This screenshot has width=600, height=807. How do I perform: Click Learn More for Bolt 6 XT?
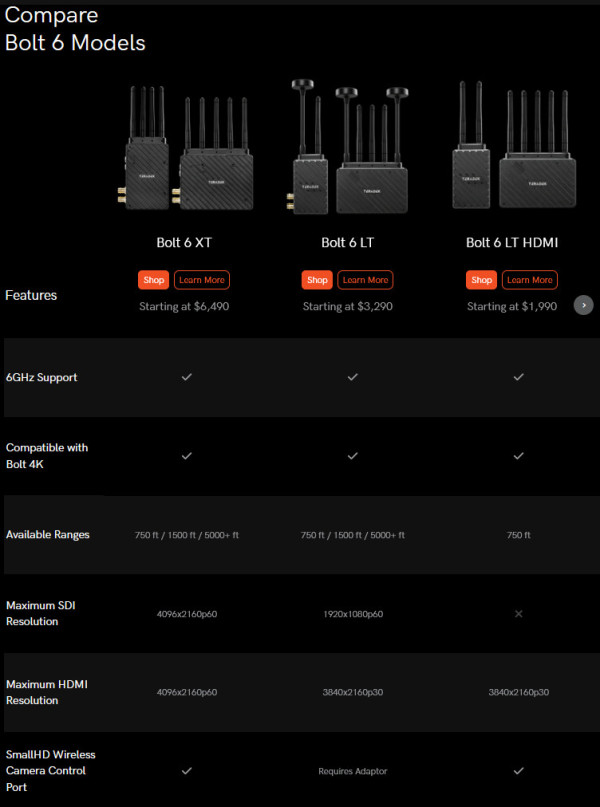[201, 280]
